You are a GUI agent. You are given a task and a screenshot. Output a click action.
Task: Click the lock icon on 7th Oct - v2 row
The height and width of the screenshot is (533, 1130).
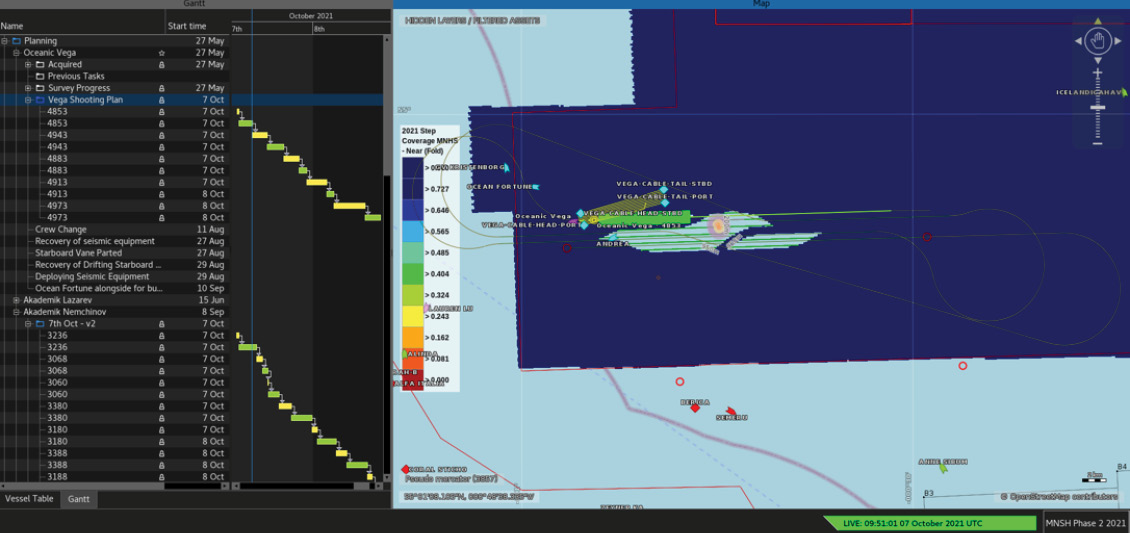click(161, 324)
